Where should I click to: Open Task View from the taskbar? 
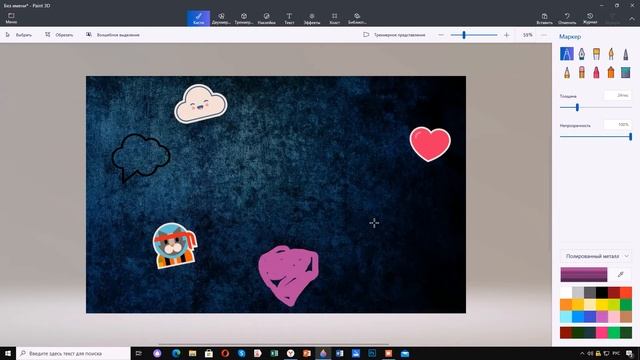(139, 353)
